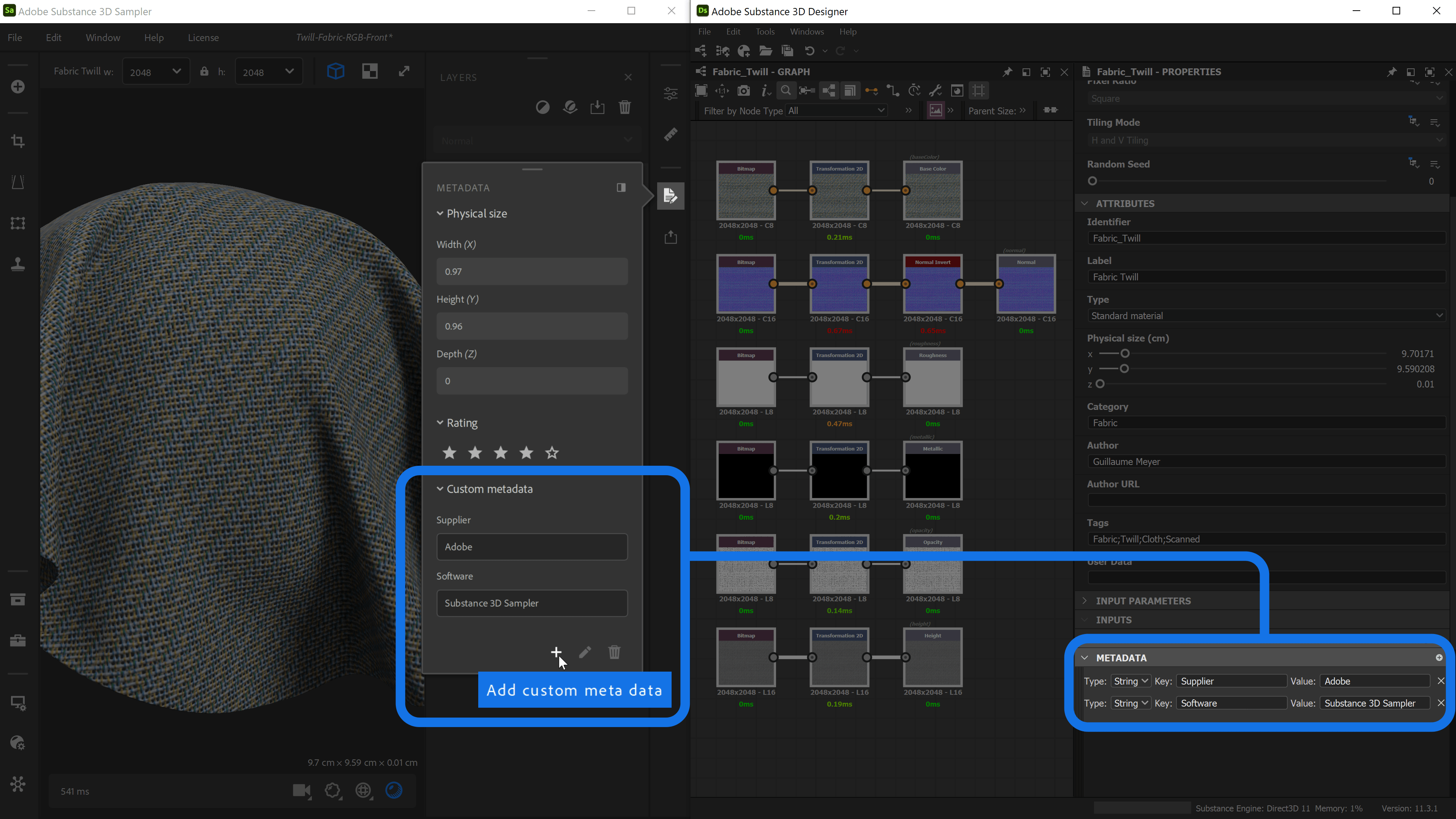Remove Software metadata row in Designer
The image size is (1456, 819).
coord(1440,702)
